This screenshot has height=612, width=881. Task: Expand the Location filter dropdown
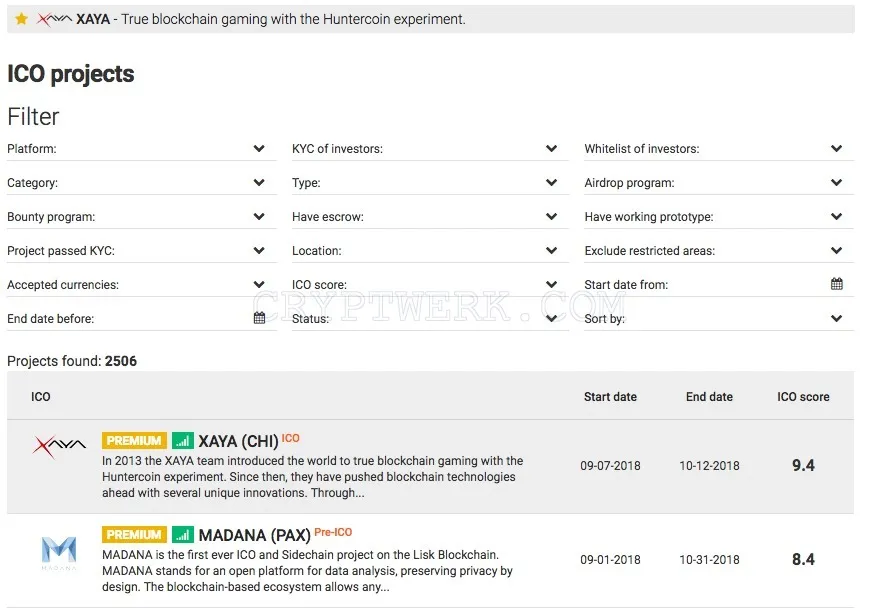430,251
